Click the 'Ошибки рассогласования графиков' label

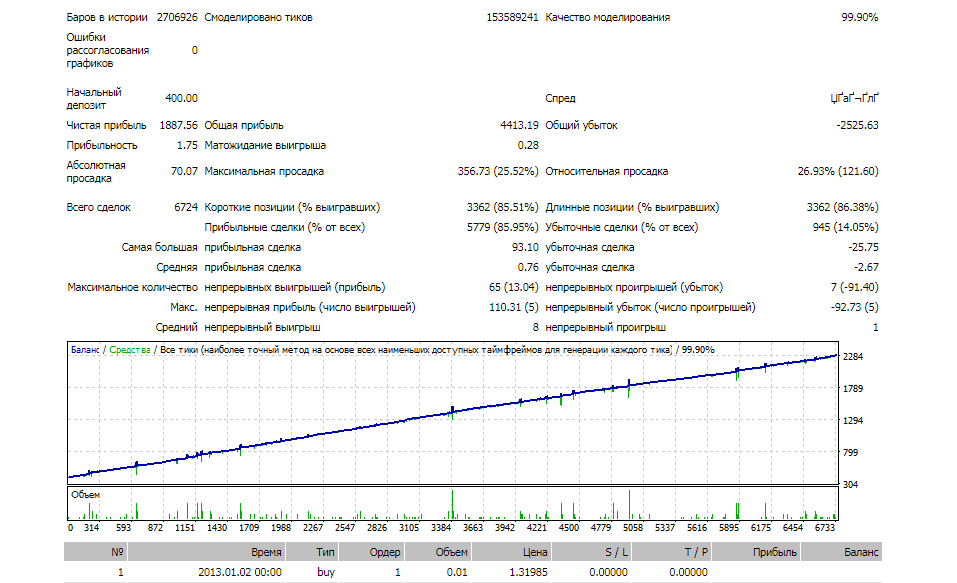[x=107, y=50]
